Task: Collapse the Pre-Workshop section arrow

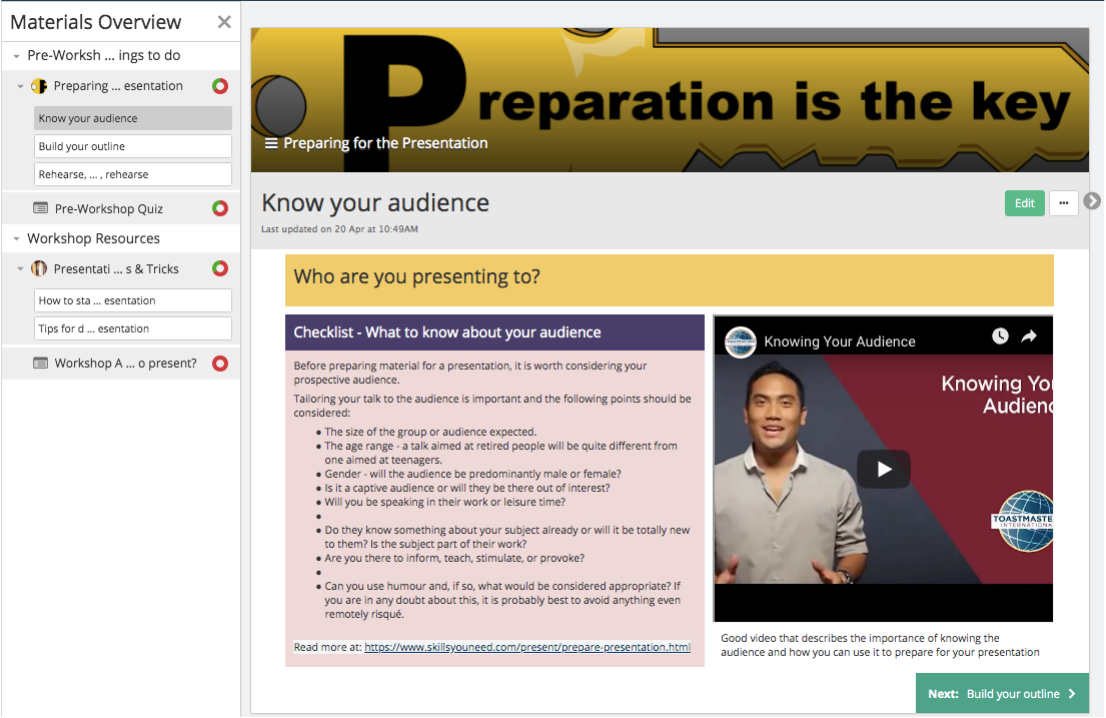Action: (16, 56)
